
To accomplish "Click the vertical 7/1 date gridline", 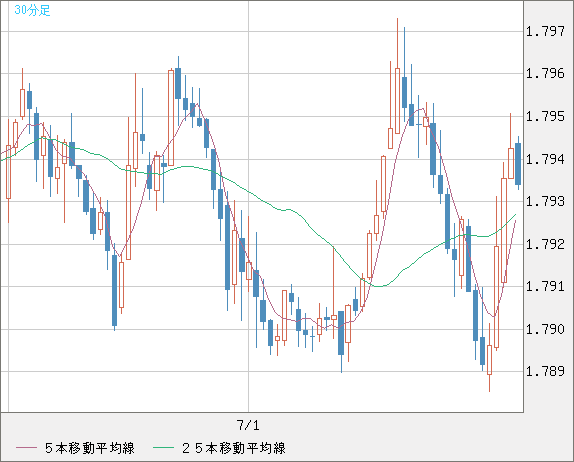I will [249, 206].
